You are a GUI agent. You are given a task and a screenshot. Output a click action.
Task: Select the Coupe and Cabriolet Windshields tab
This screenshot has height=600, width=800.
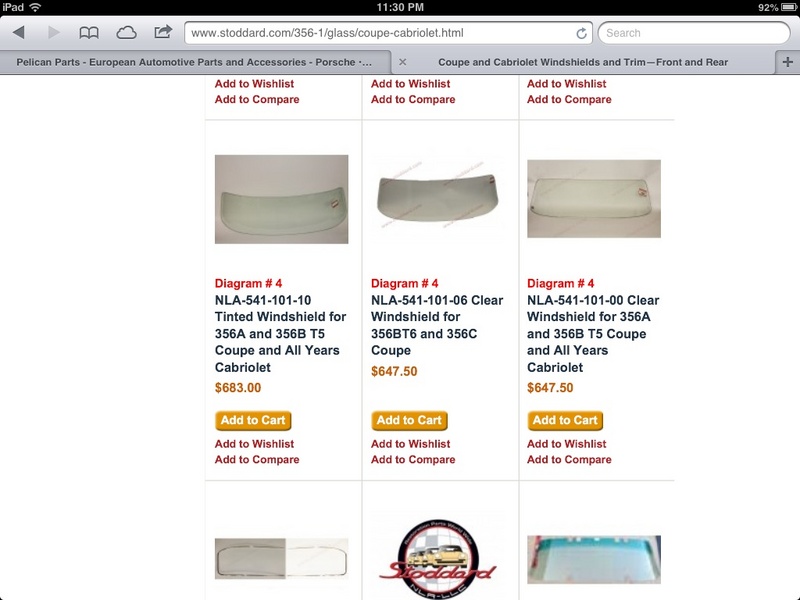[x=583, y=62]
